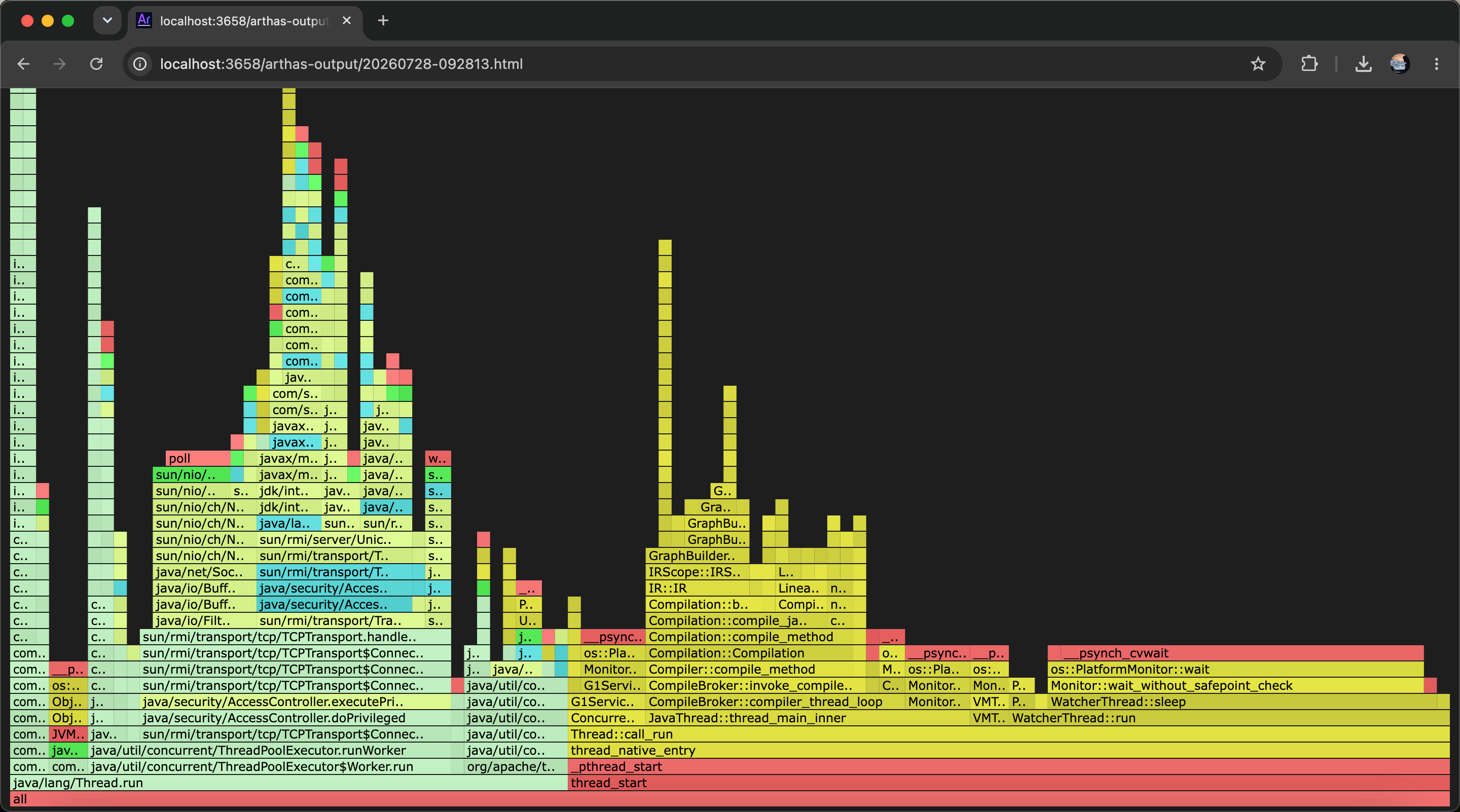The height and width of the screenshot is (812, 1460).
Task: Open a new tab with the plus button
Action: pos(383,21)
